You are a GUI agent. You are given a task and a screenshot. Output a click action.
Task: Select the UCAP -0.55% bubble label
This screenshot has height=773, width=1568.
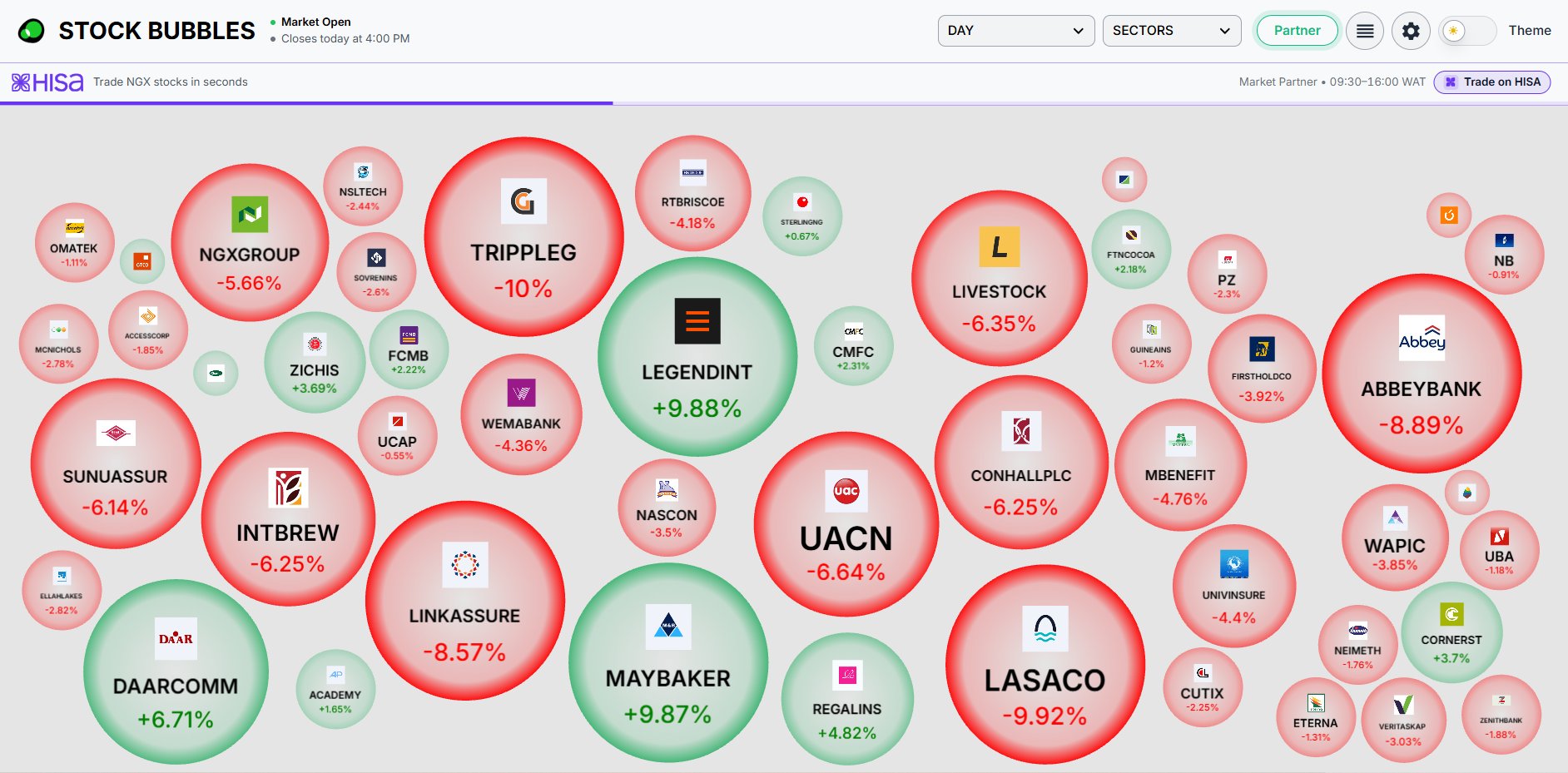(x=397, y=448)
